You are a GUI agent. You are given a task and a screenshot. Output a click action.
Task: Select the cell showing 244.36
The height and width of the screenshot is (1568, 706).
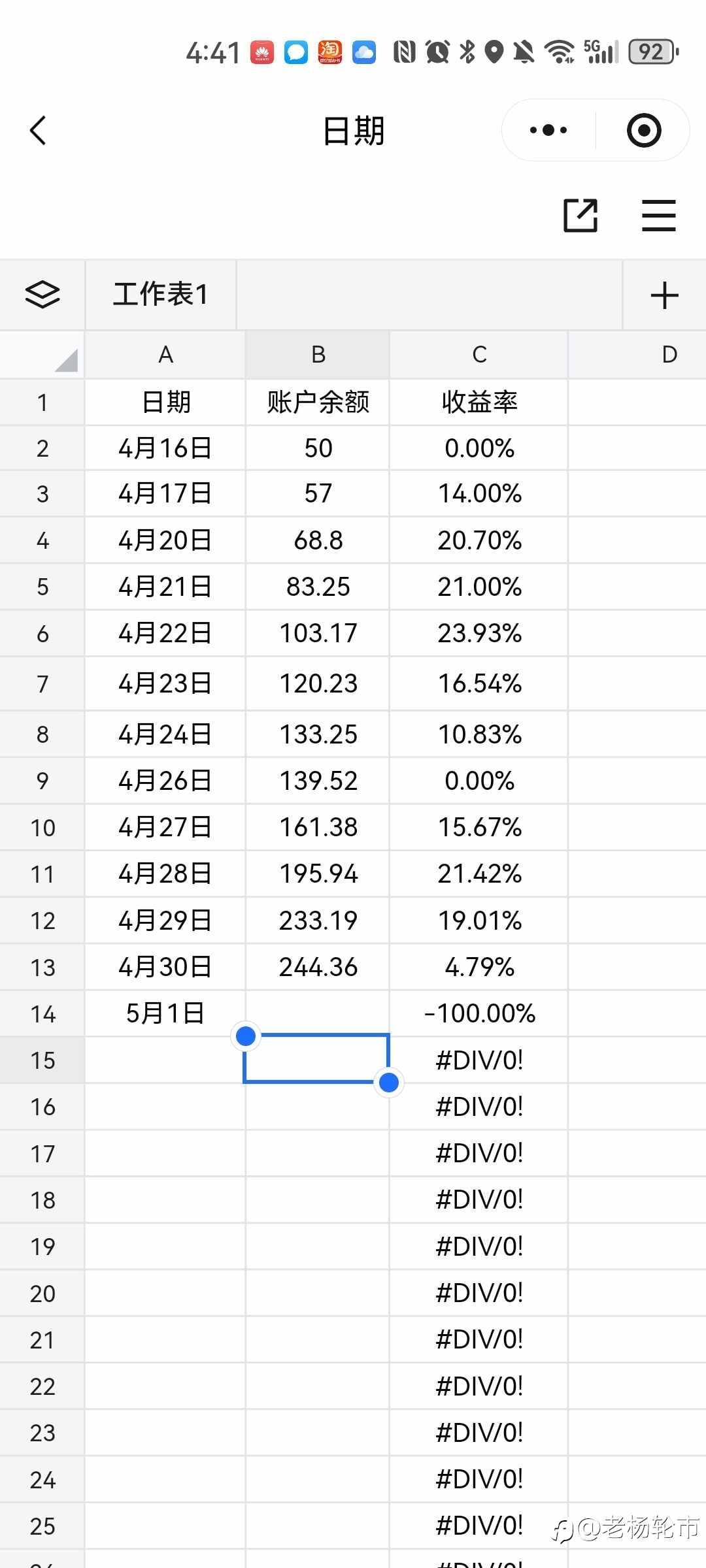click(x=318, y=967)
